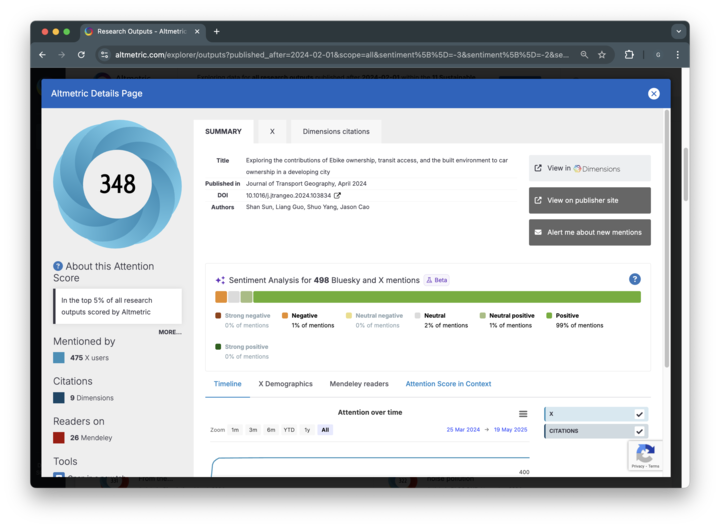Screen dimensions: 720x528
Task: Open the chart hamburger menu icon
Action: pyautogui.click(x=522, y=414)
